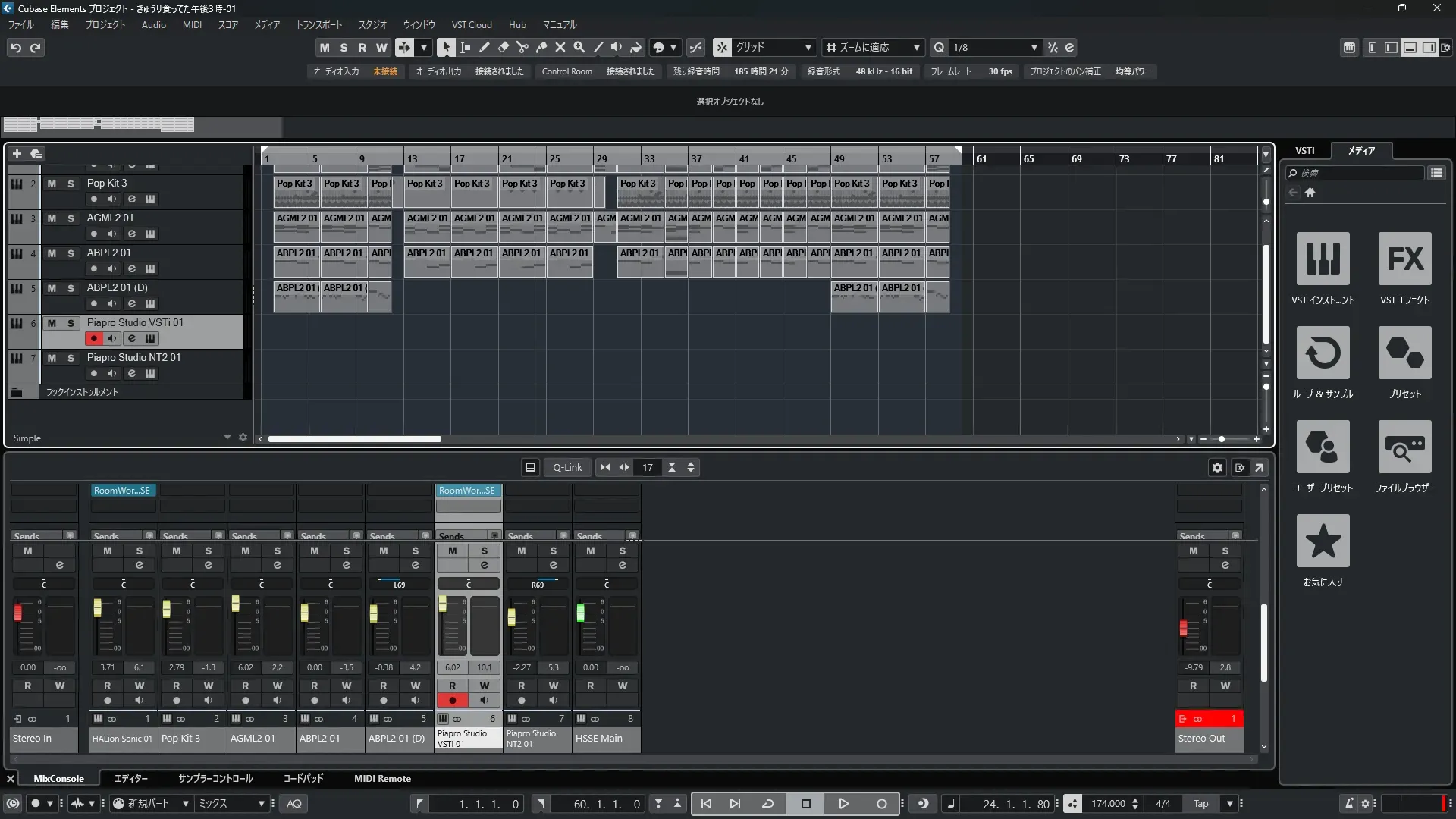Image resolution: width=1456 pixels, height=819 pixels.
Task: Click the Q-Link button
Action: (x=566, y=467)
